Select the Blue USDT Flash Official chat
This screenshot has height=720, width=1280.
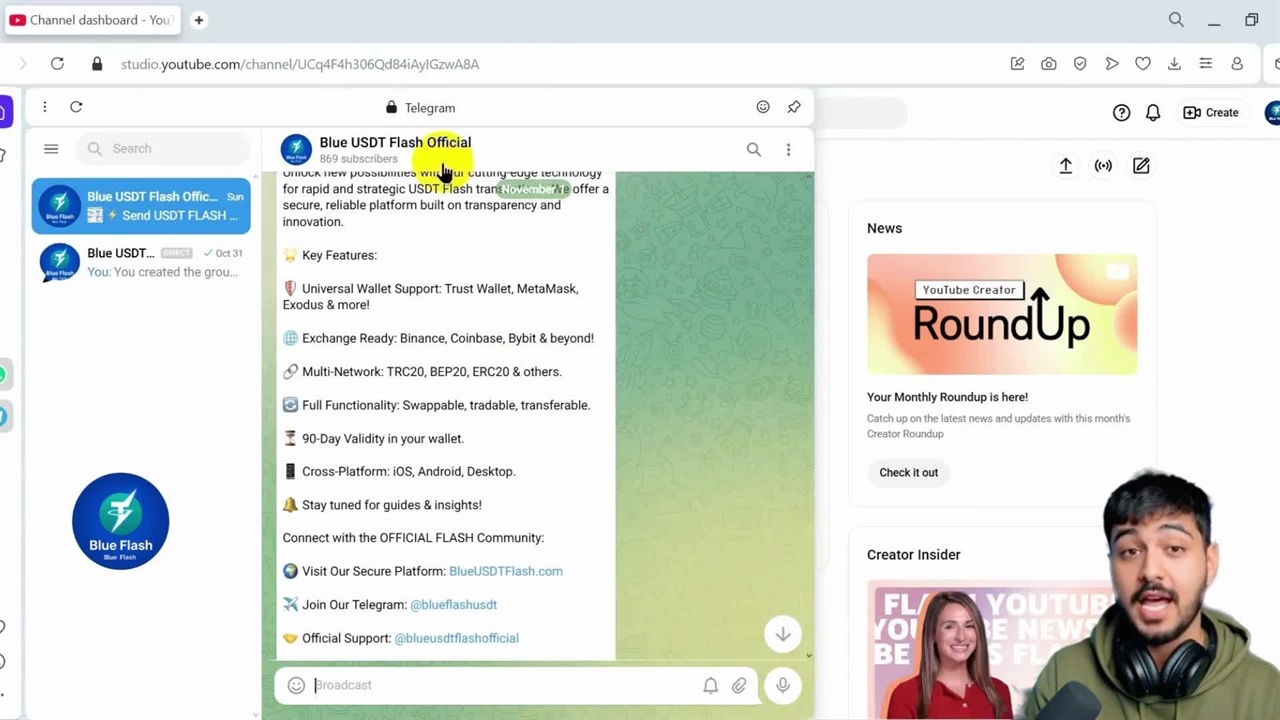(141, 206)
